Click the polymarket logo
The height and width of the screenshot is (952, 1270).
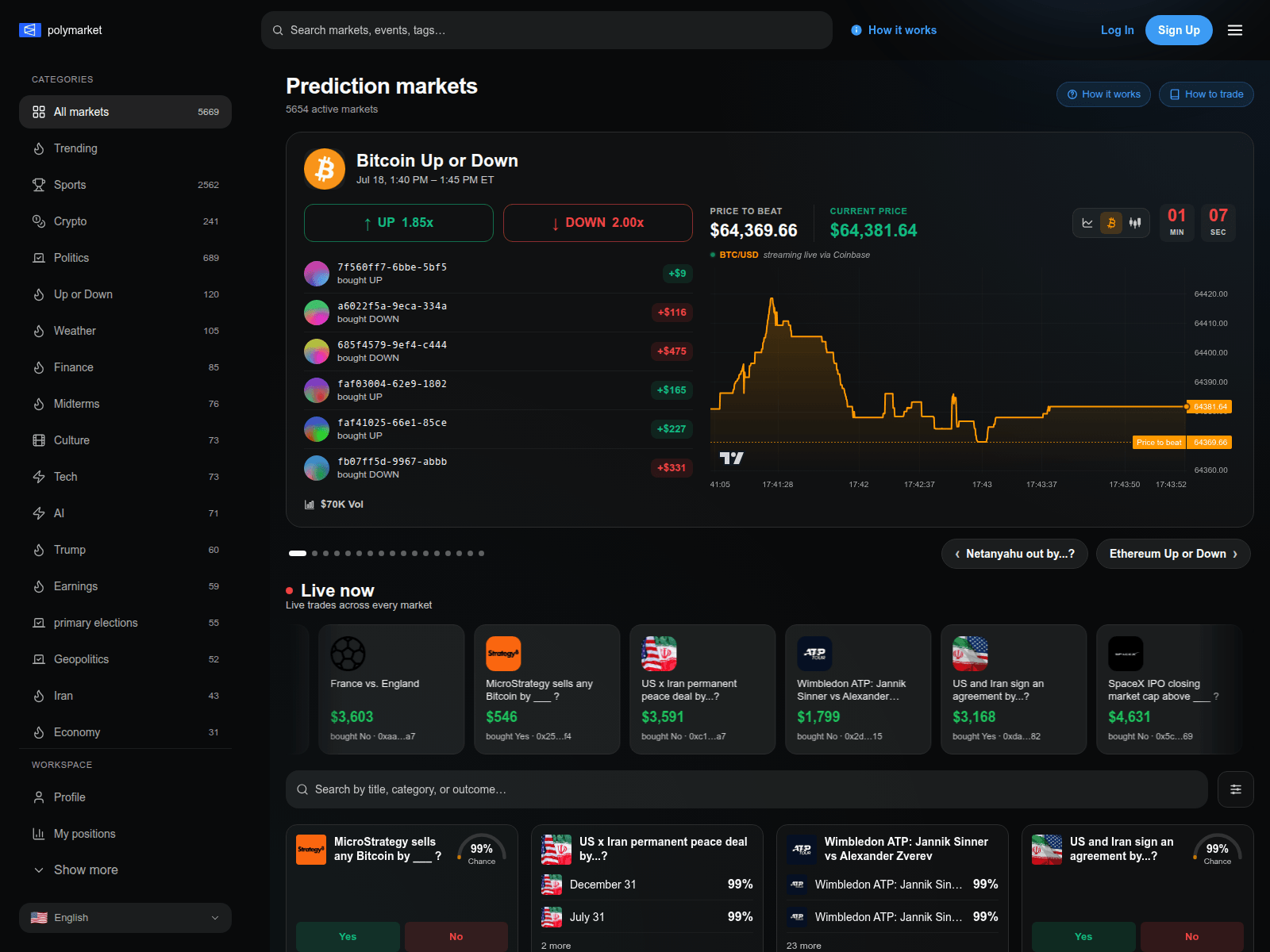coord(60,30)
